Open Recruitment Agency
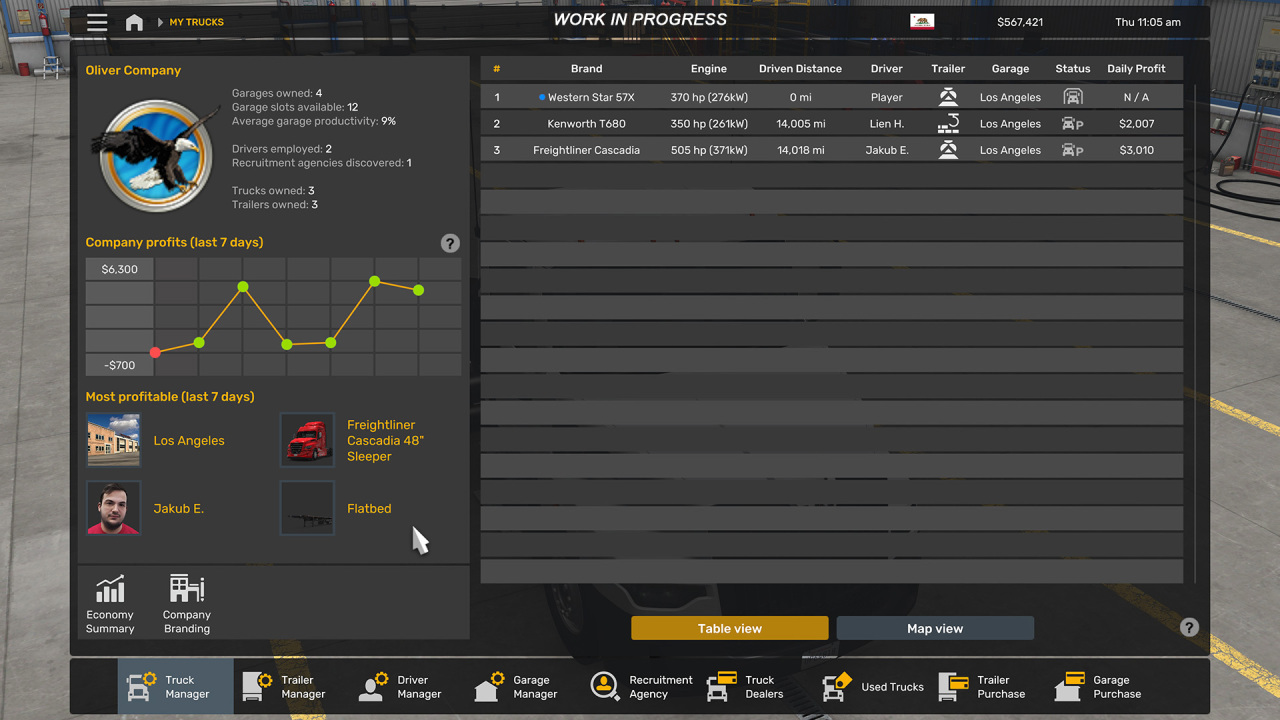Viewport: 1280px width, 720px height. pos(640,686)
